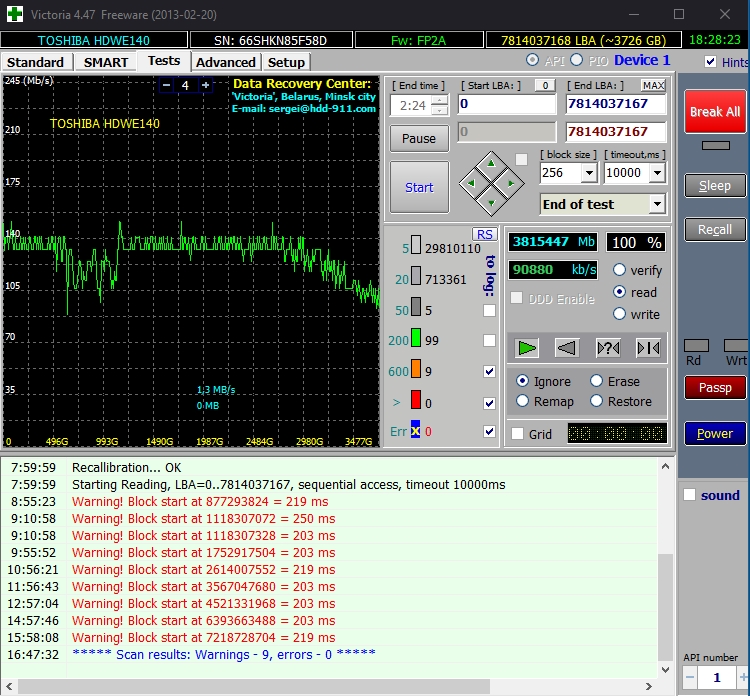Image resolution: width=750 pixels, height=696 pixels.
Task: Click the down arrow on navigation diamond
Action: (x=491, y=203)
